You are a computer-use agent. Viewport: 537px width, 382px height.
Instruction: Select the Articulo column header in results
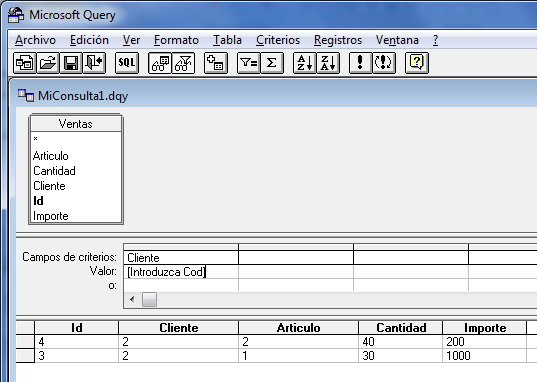coord(298,328)
